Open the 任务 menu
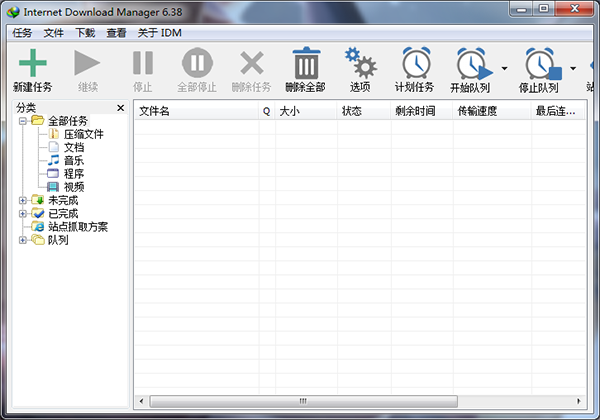Viewport: 600px width, 420px height. click(x=22, y=33)
